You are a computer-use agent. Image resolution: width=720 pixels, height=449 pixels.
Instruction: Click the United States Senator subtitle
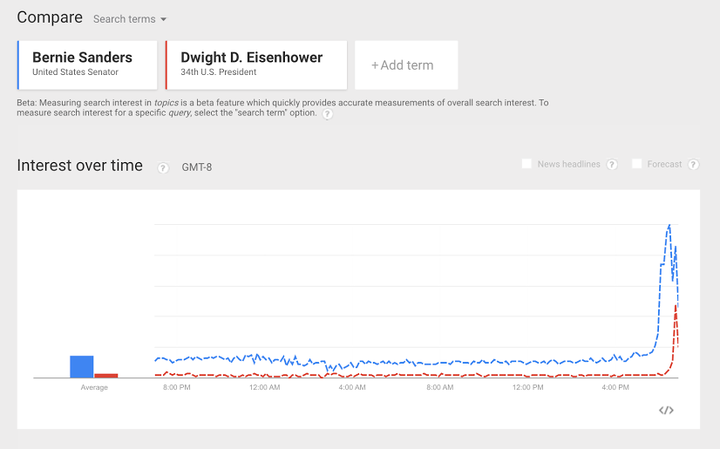click(x=75, y=72)
